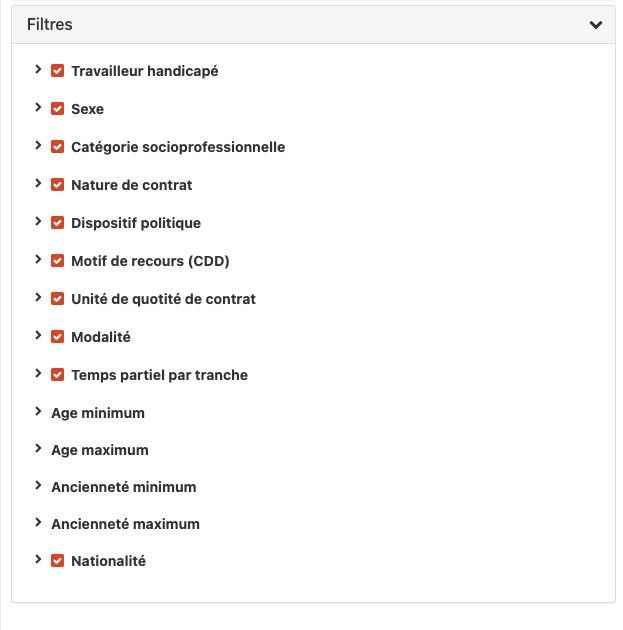Toggle the Sexe checkbox

(57, 108)
